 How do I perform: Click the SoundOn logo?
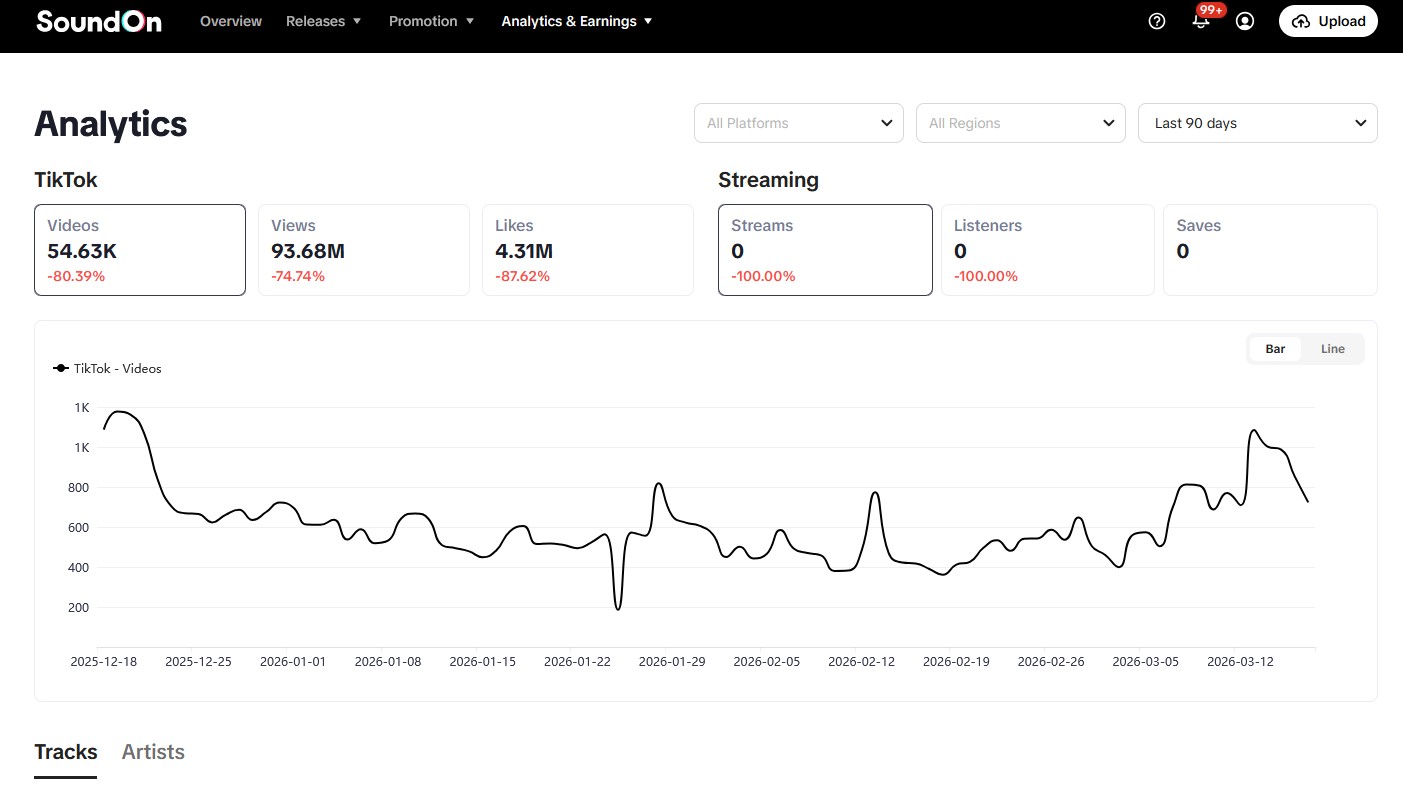tap(98, 21)
